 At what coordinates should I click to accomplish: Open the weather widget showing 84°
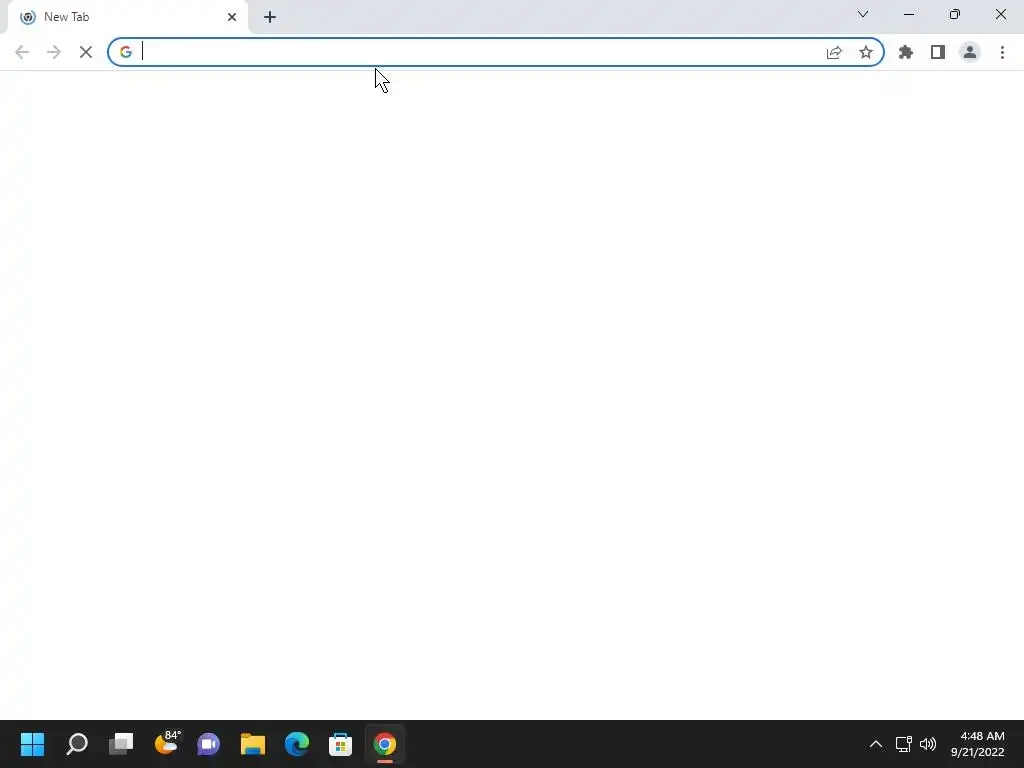(167, 743)
